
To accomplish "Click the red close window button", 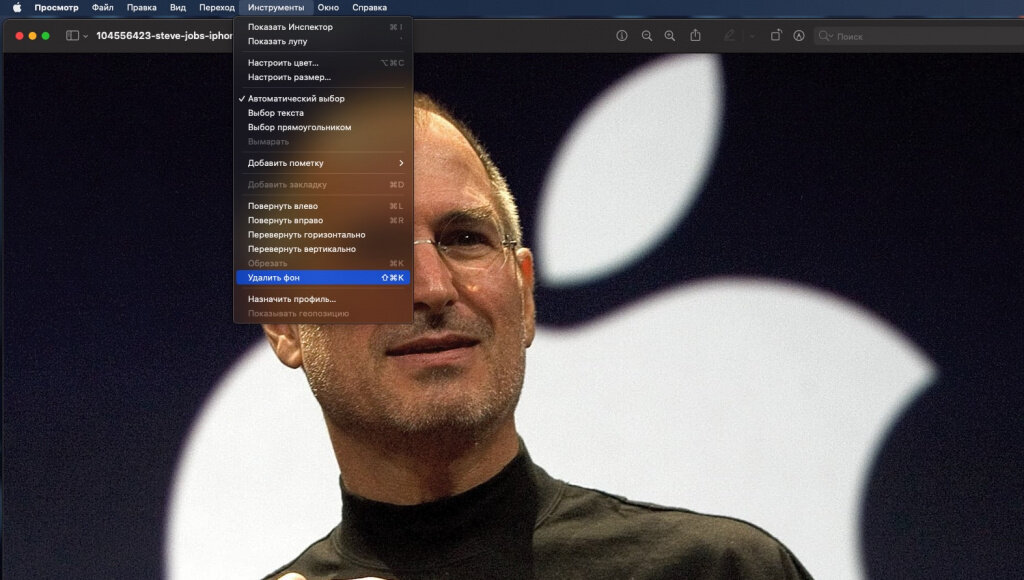I will (20, 36).
